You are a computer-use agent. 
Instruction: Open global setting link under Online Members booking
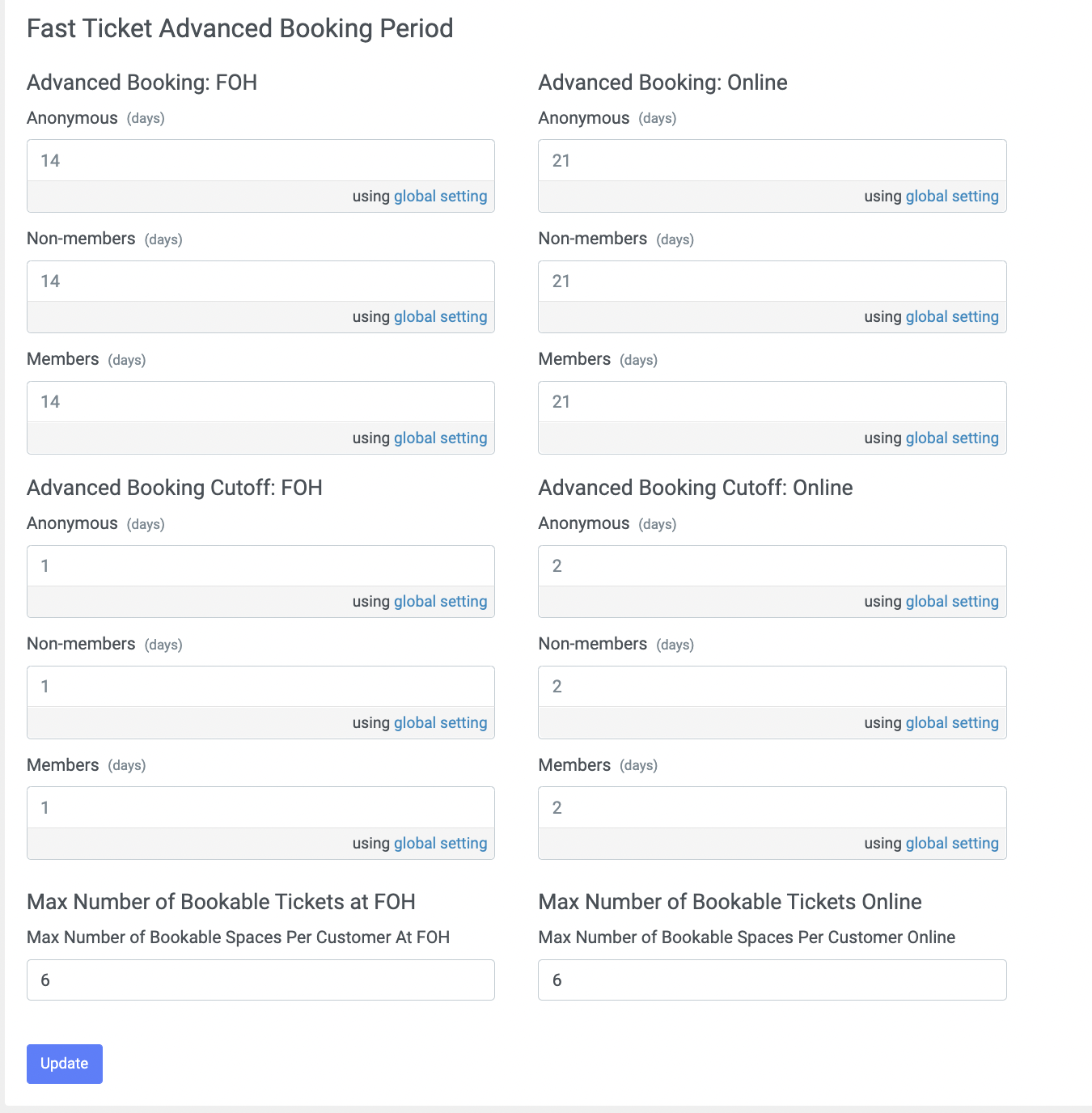point(952,438)
